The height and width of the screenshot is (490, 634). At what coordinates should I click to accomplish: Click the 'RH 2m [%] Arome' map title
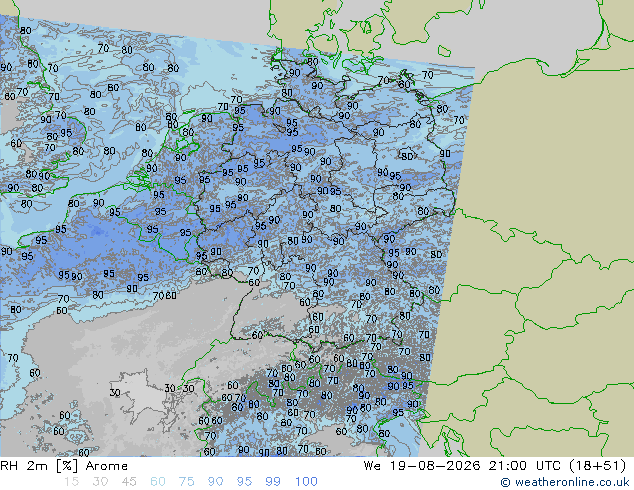point(64,466)
